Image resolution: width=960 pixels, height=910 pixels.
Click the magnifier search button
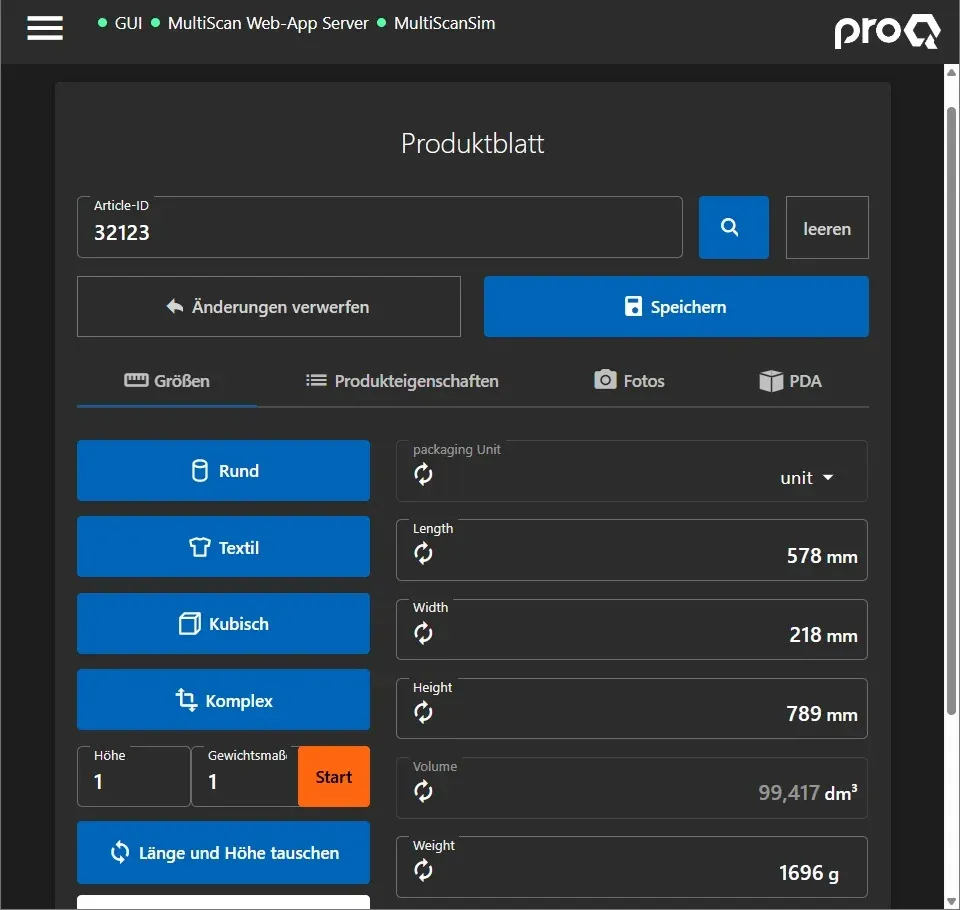click(x=733, y=227)
